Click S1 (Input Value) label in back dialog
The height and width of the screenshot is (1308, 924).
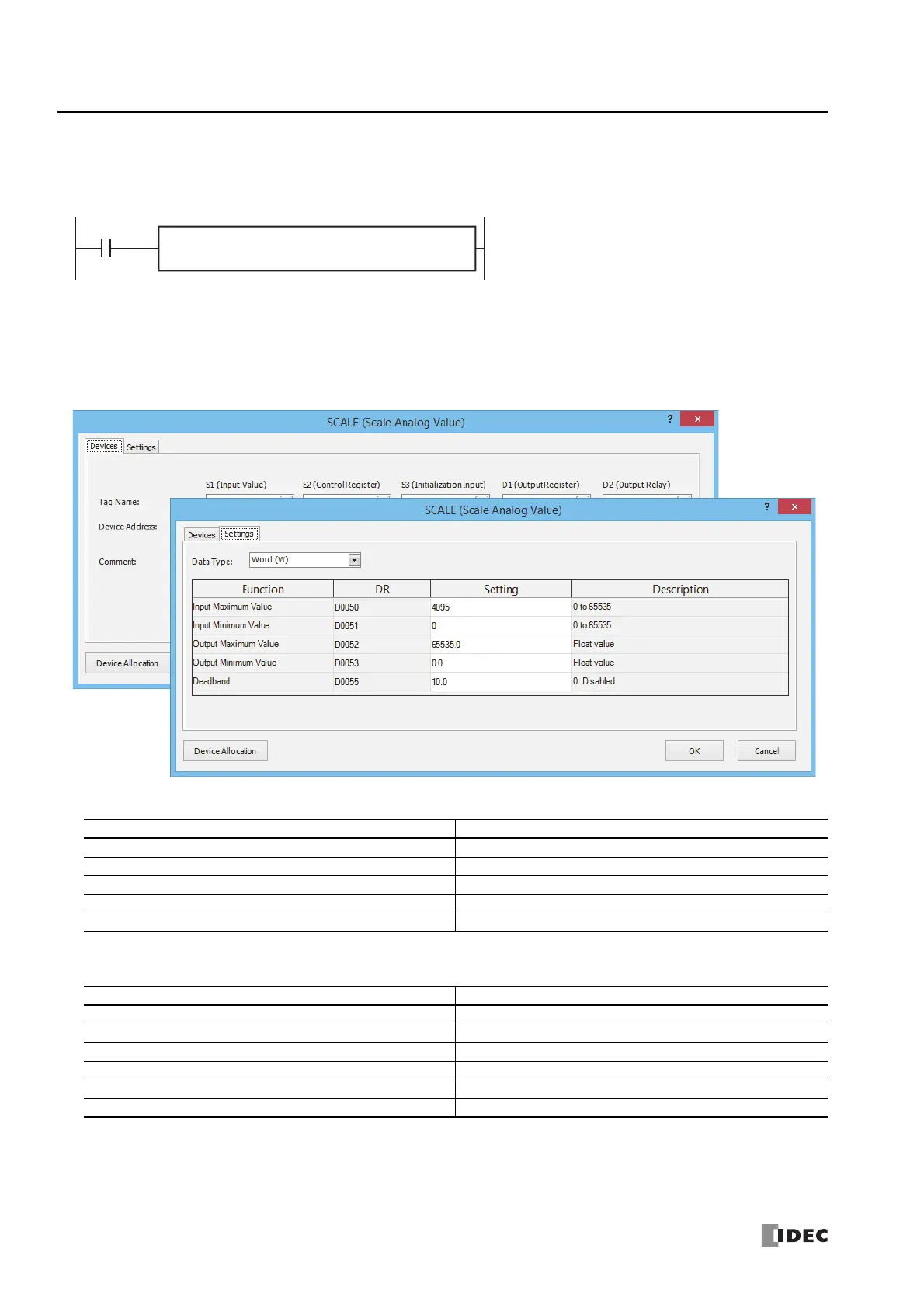[236, 485]
